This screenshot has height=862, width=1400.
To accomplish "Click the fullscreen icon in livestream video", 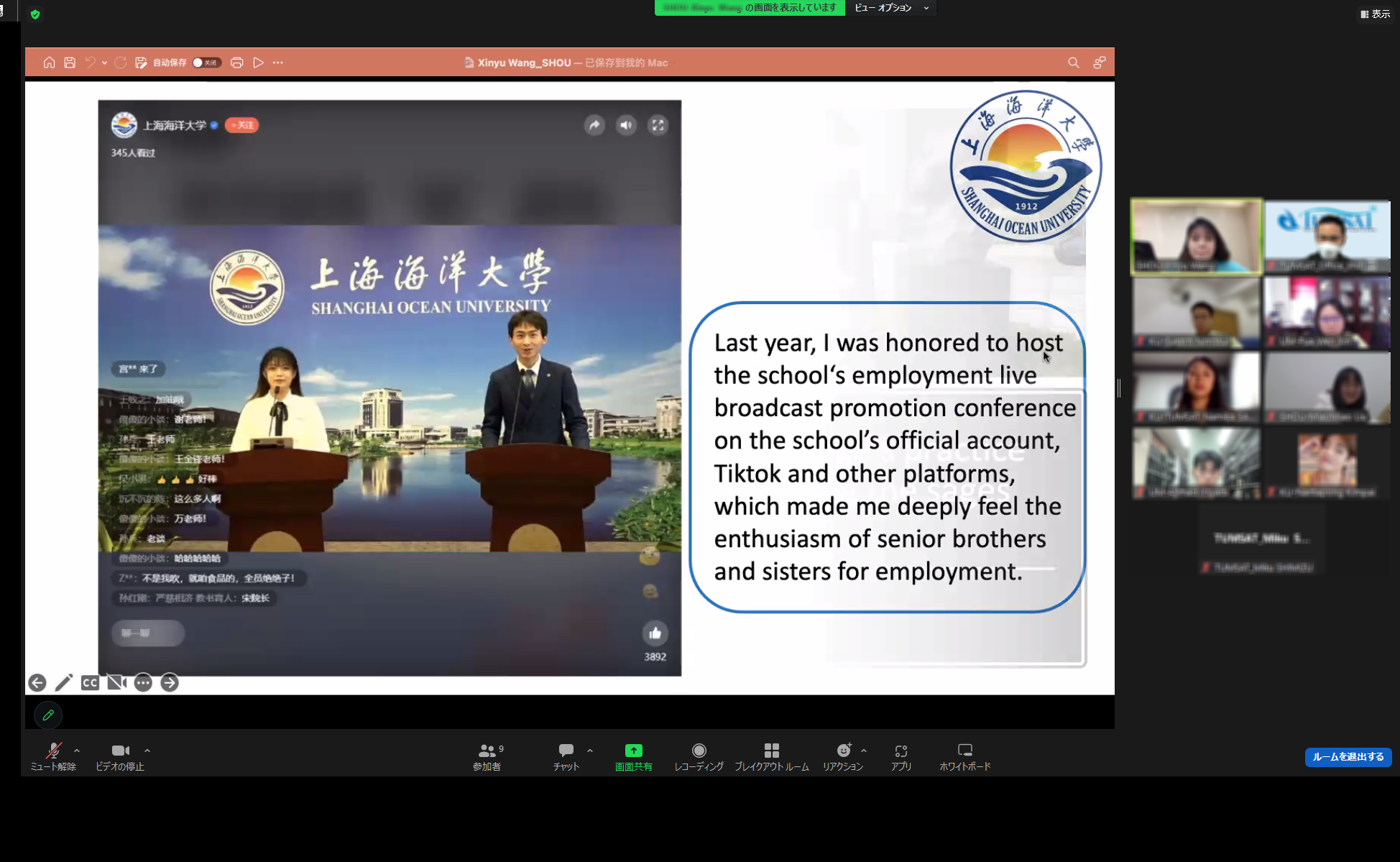I will [x=658, y=125].
